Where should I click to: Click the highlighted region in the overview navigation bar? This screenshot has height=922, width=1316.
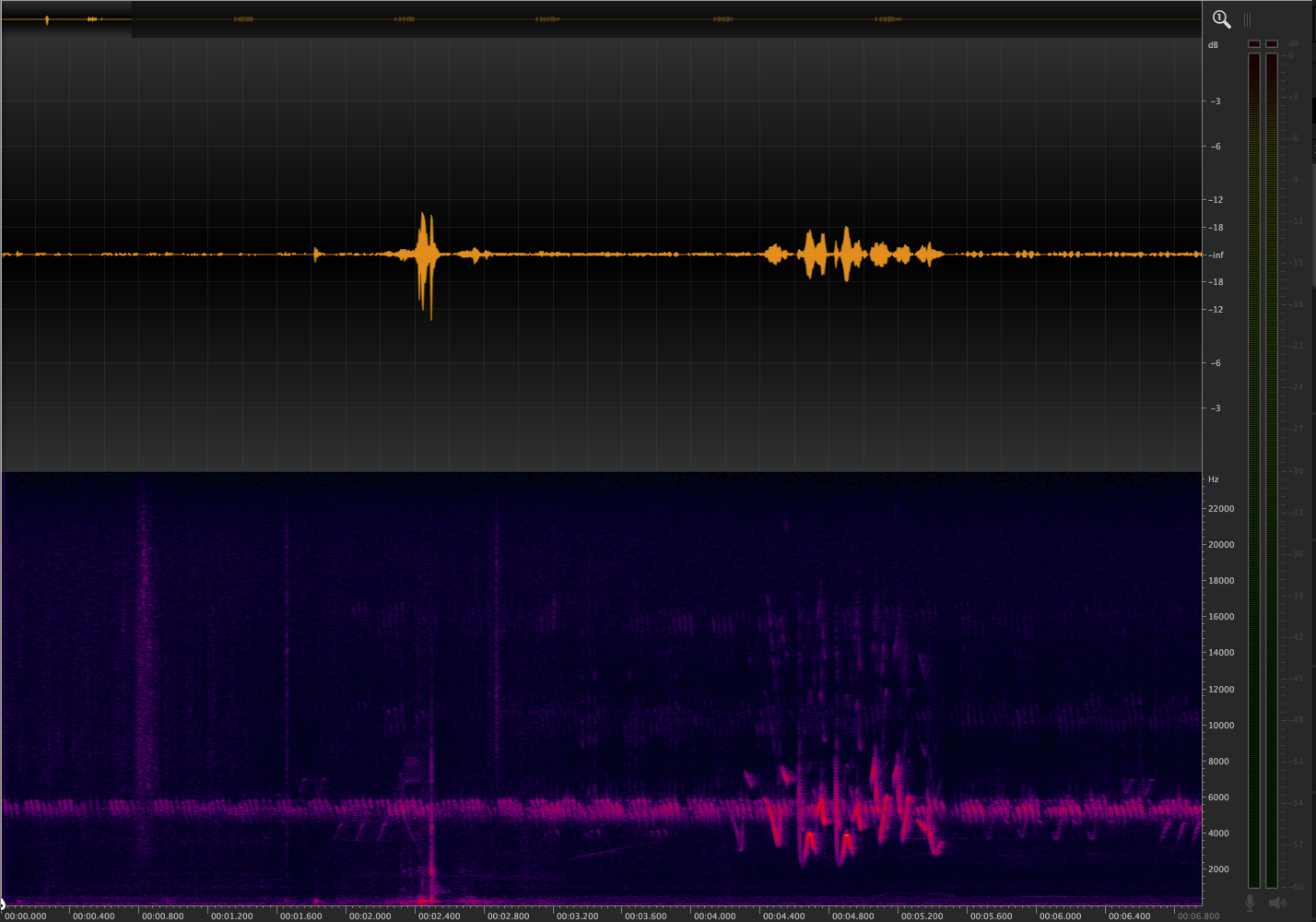pyautogui.click(x=65, y=18)
